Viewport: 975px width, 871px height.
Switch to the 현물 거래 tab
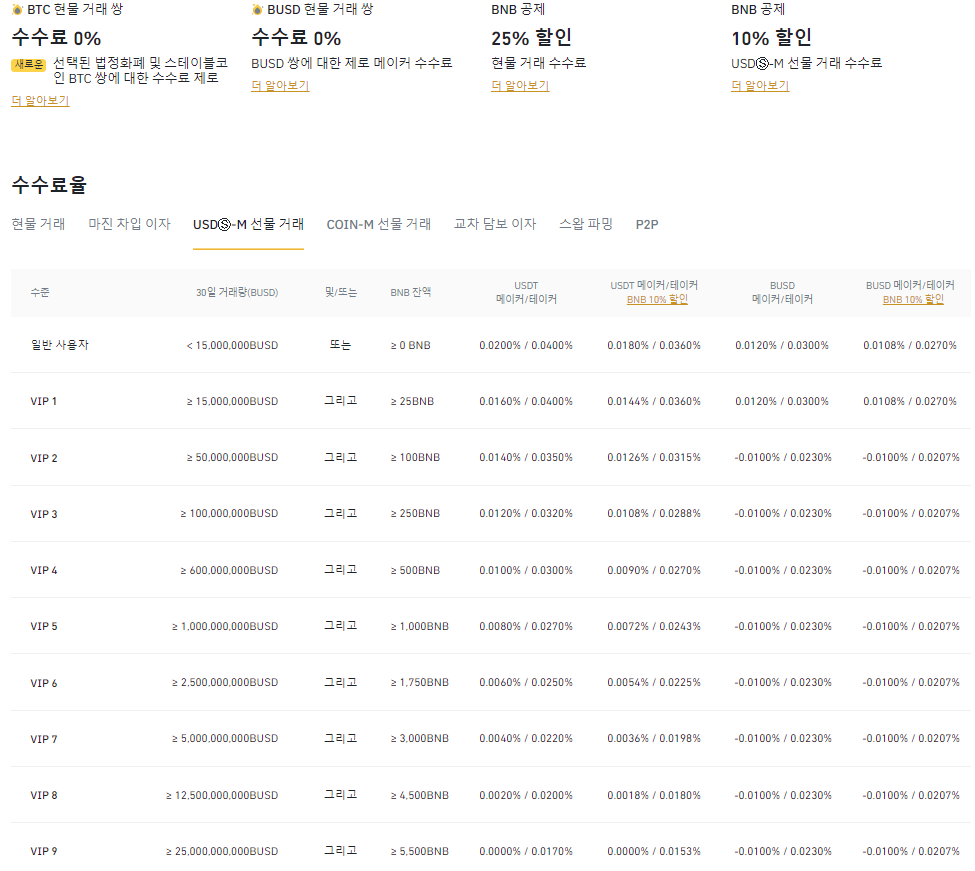point(39,224)
